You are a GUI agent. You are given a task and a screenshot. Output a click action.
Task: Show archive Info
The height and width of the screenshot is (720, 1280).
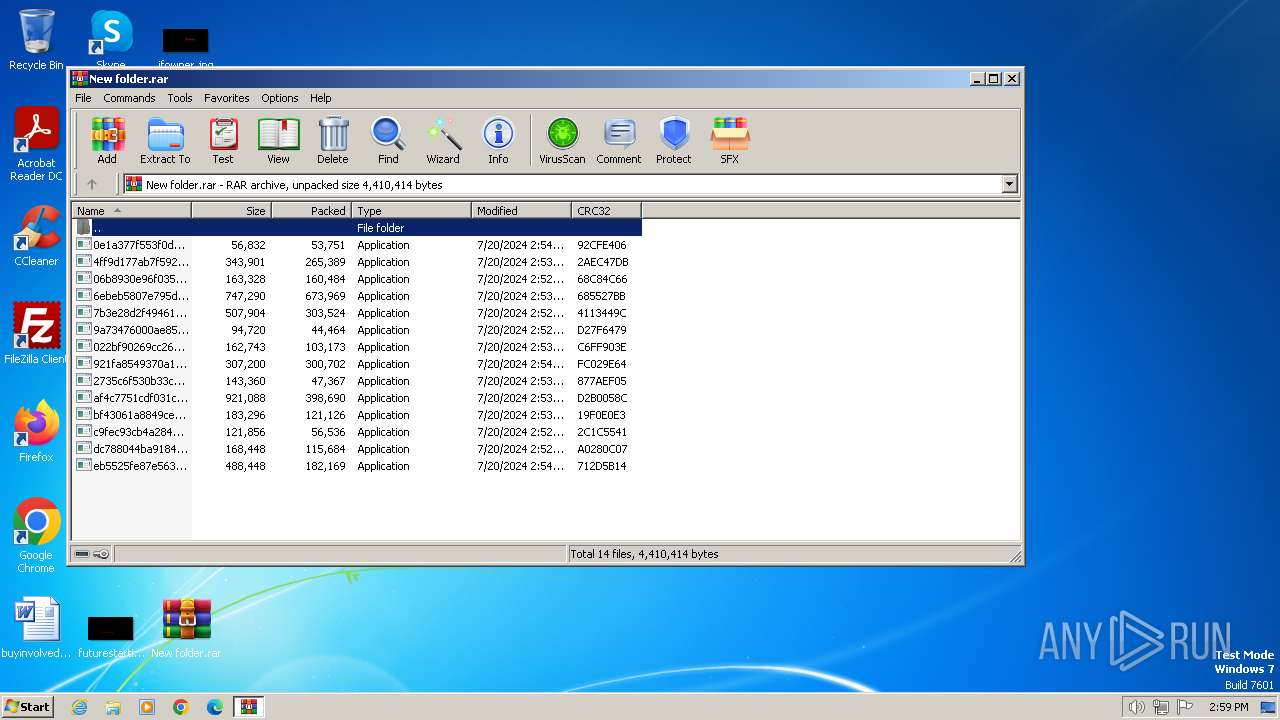tap(498, 140)
